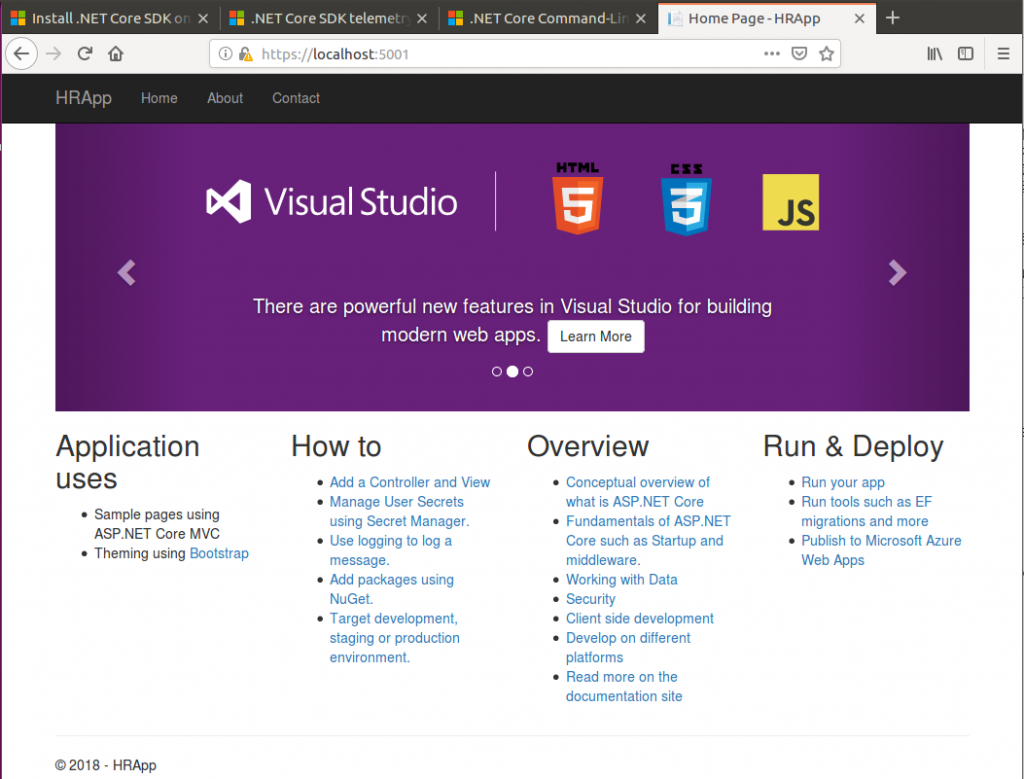
Task: Open Home in HRApp navbar
Action: (x=159, y=98)
